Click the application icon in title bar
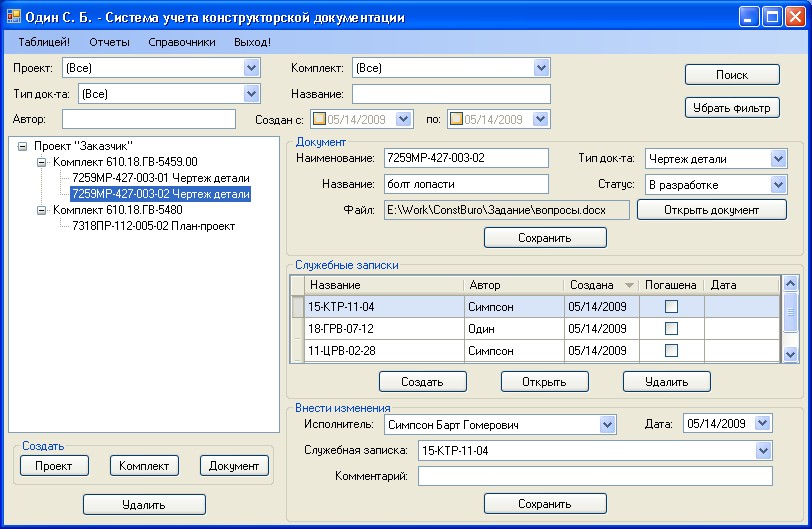Viewport: 812px width, 529px height. pyautogui.click(x=14, y=17)
